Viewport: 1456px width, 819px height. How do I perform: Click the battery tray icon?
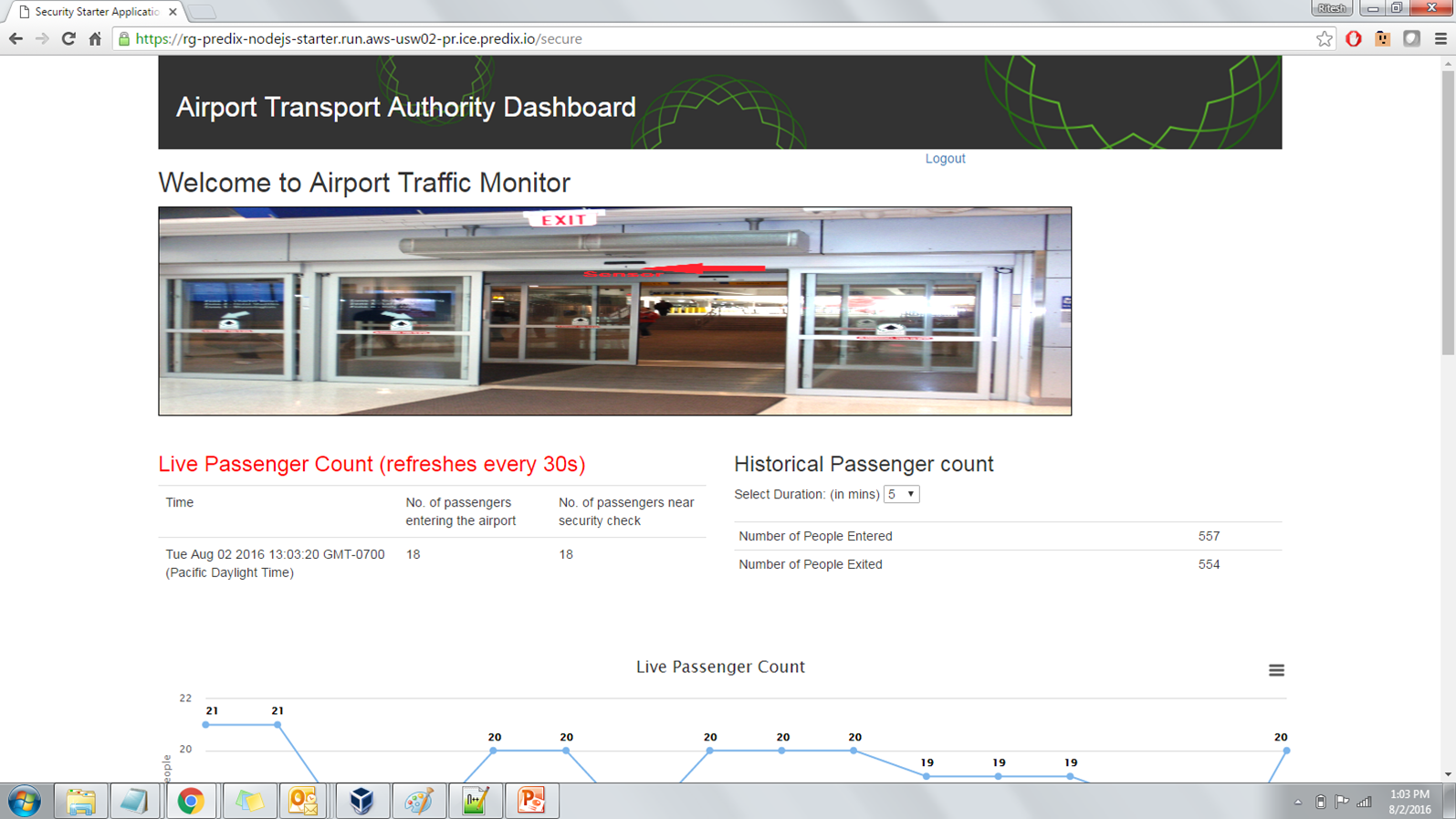[x=1320, y=803]
